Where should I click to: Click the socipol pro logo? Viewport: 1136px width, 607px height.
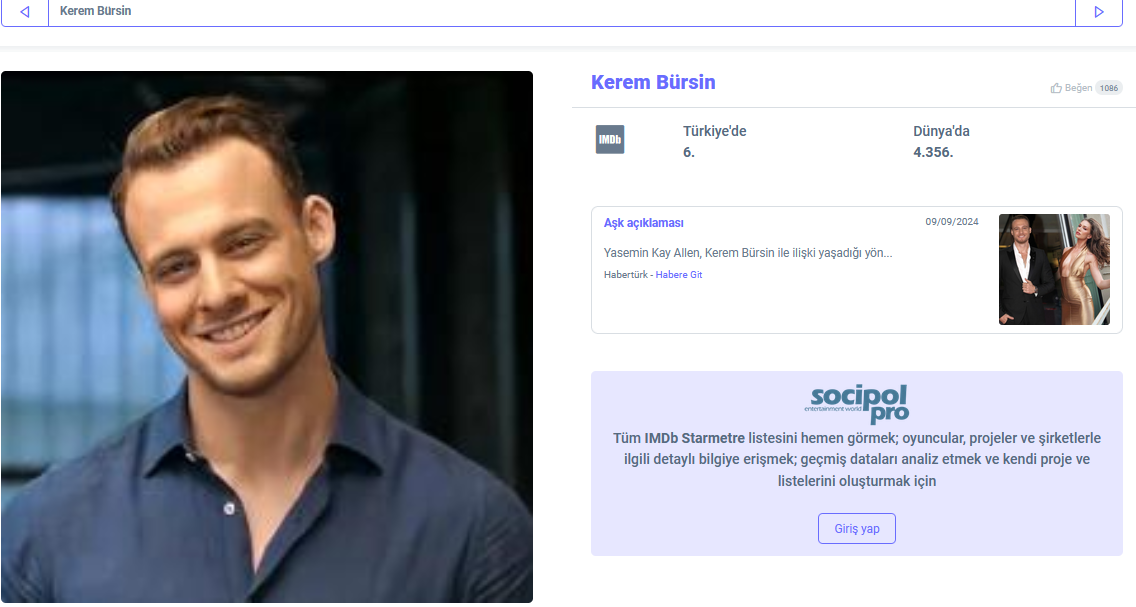coord(857,403)
